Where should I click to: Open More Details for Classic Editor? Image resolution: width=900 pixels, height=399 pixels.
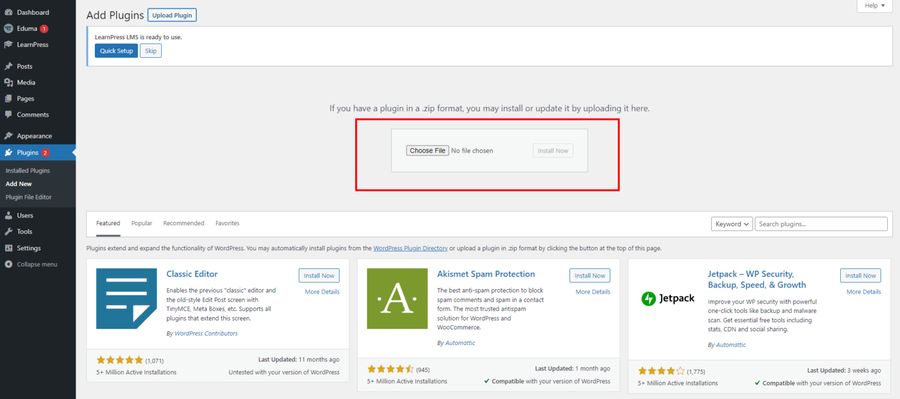point(322,292)
